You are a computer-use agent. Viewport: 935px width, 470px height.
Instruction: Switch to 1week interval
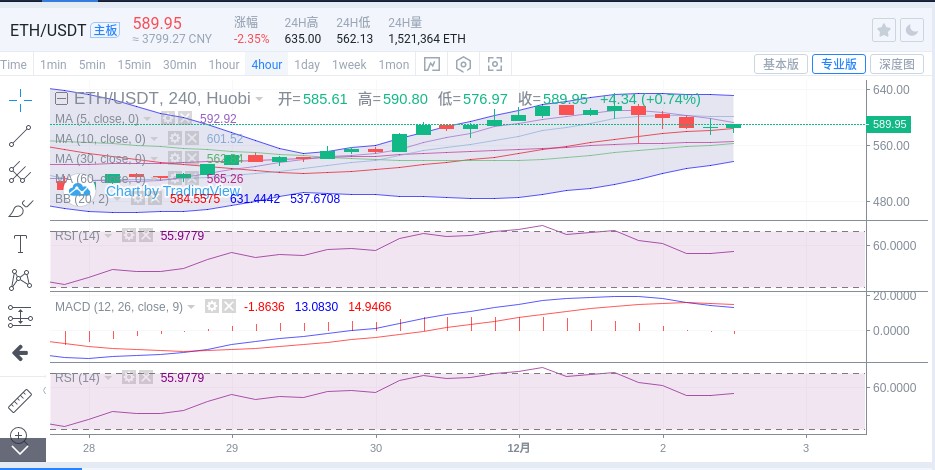click(349, 64)
